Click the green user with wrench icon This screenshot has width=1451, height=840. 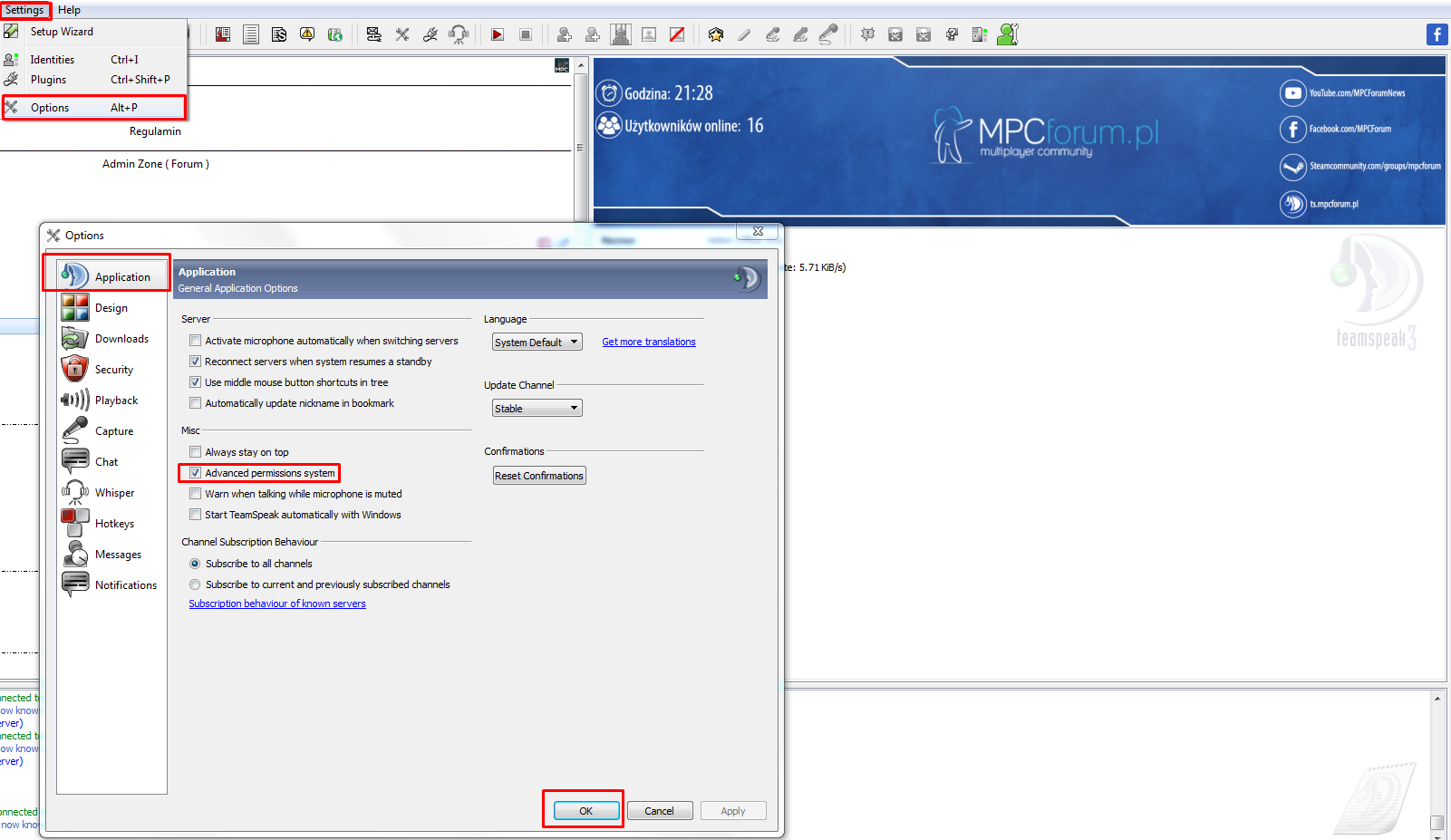(1008, 34)
